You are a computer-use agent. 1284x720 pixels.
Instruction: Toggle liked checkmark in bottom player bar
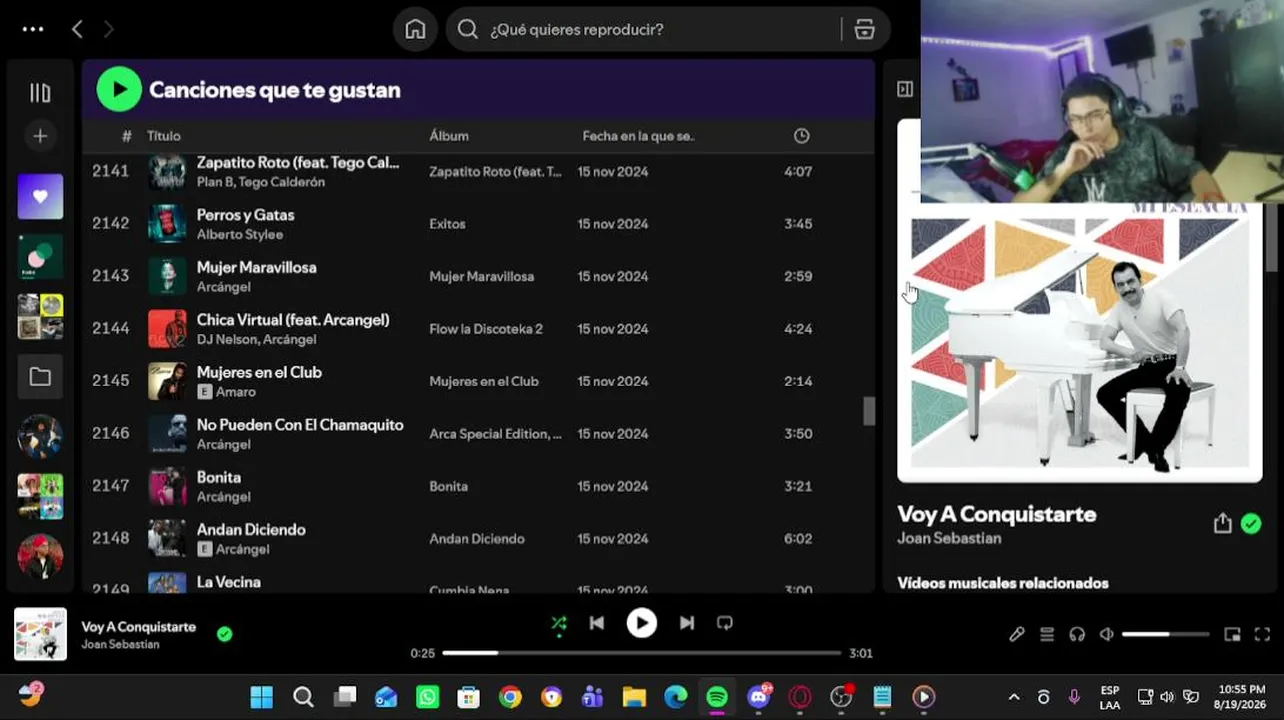click(224, 633)
